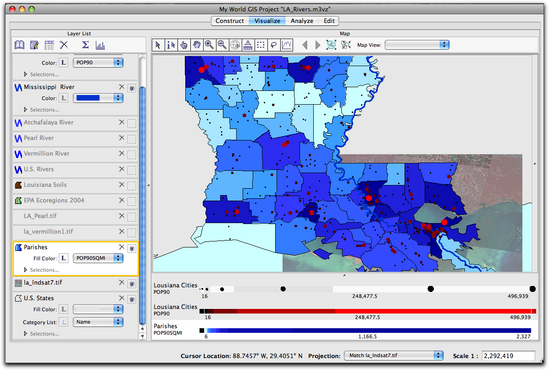This screenshot has width=549, height=370.
Task: Switch to the Analyze tab
Action: tap(302, 21)
